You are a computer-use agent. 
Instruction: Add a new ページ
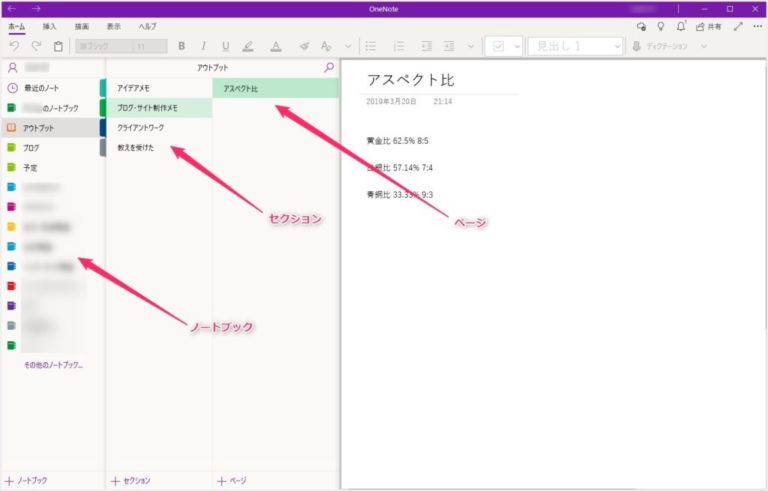click(232, 481)
